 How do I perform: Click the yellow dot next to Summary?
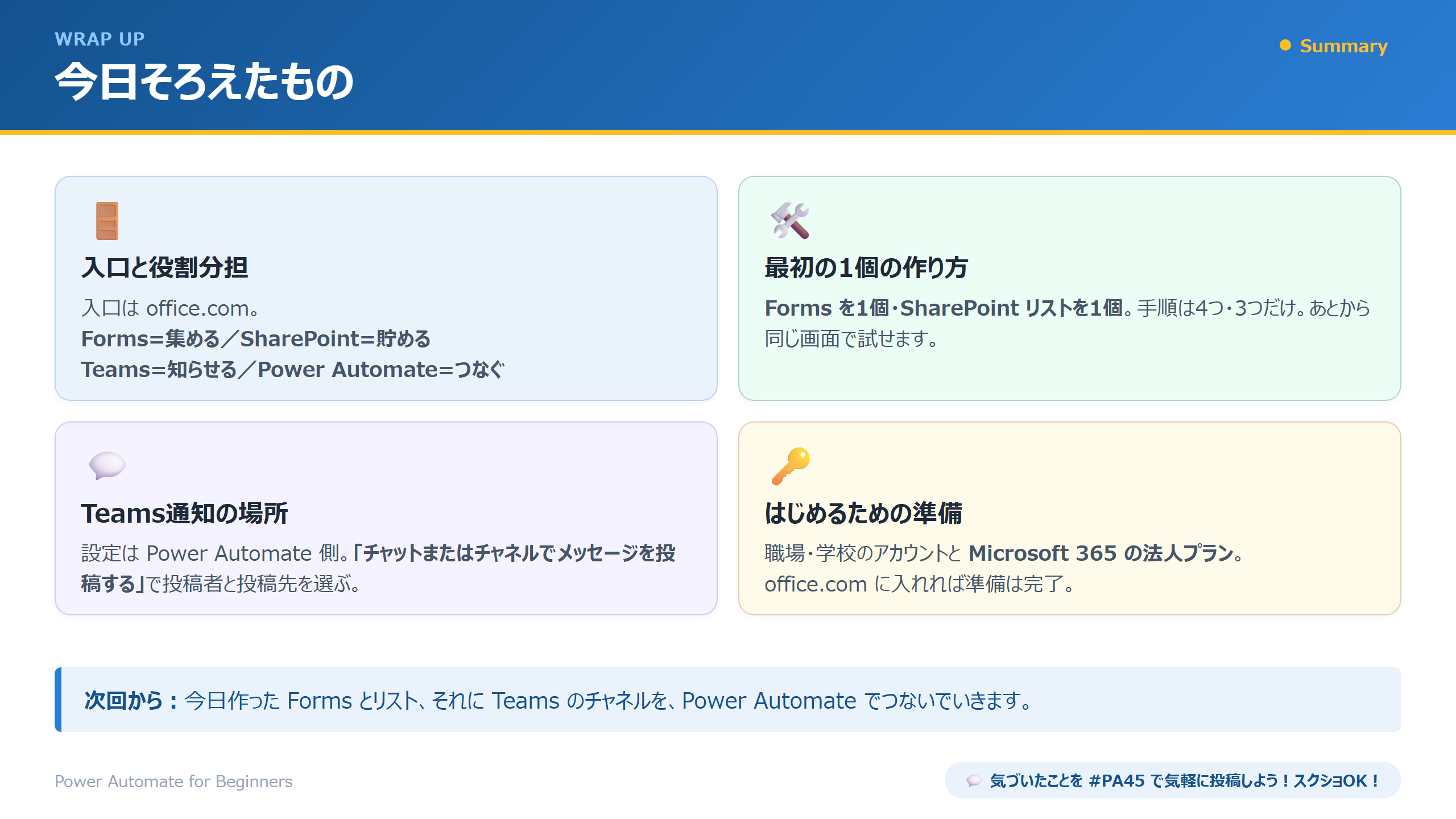pyautogui.click(x=1285, y=45)
